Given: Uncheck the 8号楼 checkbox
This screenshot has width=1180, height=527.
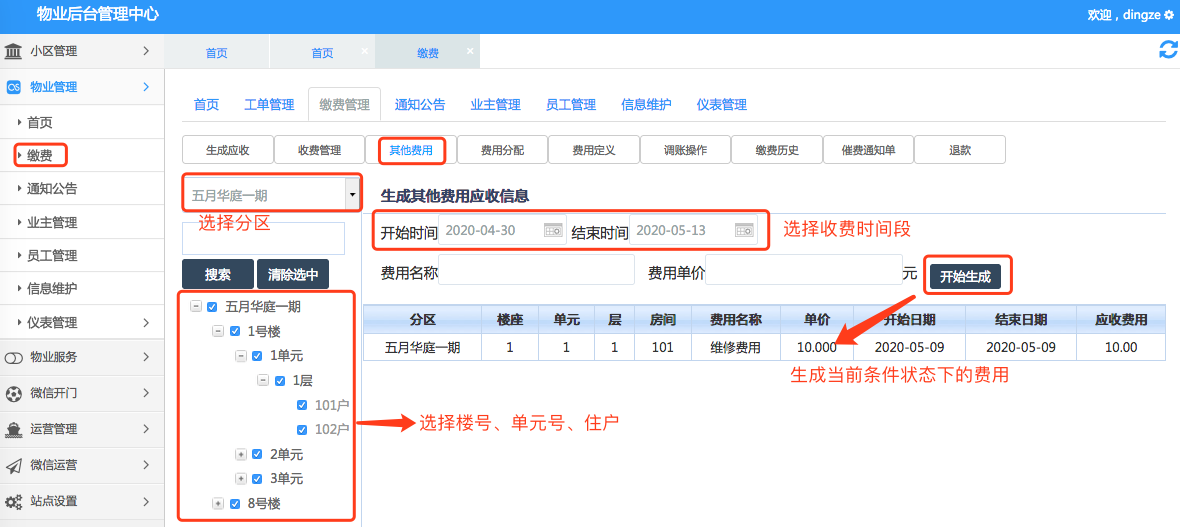Looking at the screenshot, I should pyautogui.click(x=235, y=504).
